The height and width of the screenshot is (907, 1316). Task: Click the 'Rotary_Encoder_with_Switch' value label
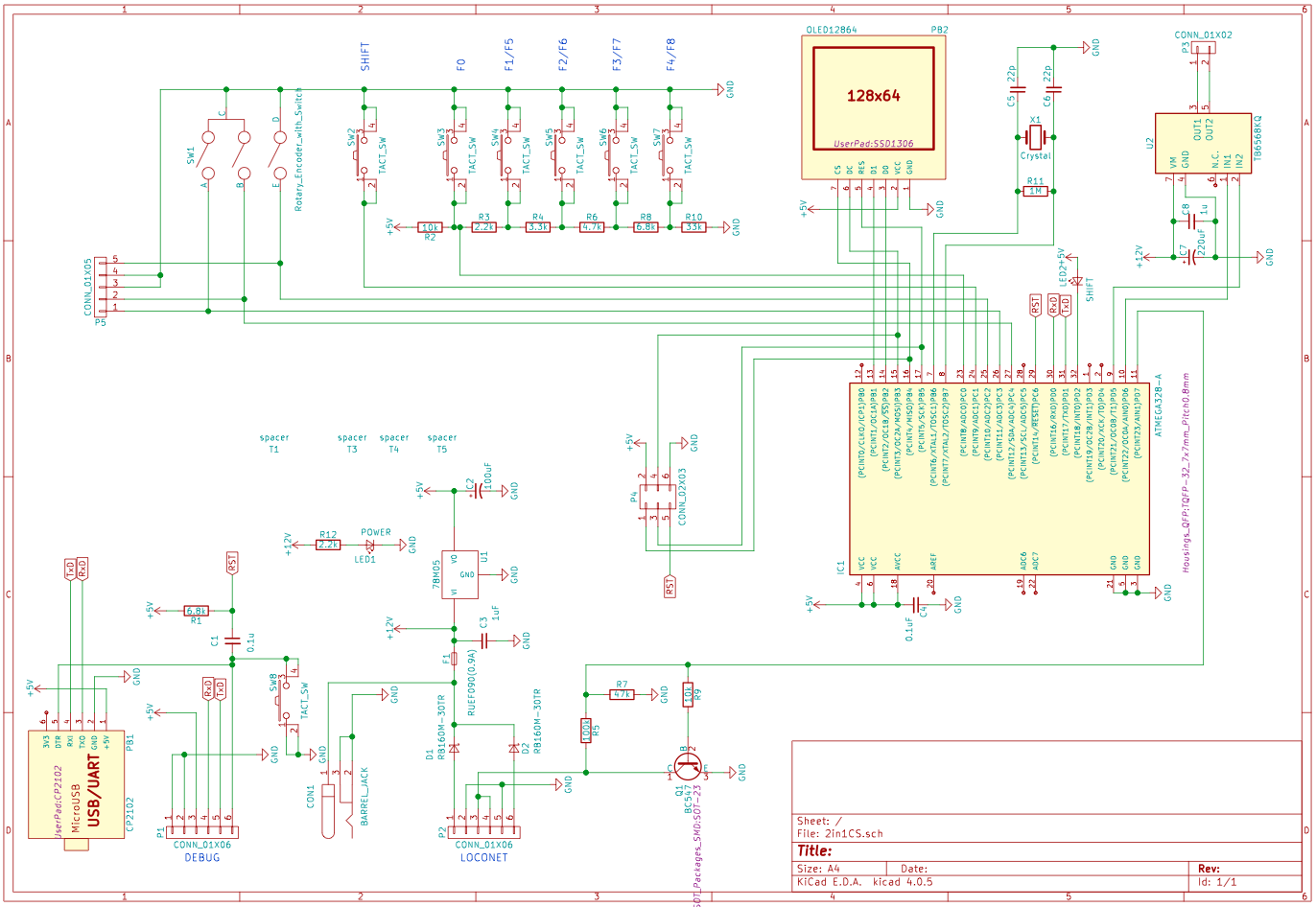[298, 149]
